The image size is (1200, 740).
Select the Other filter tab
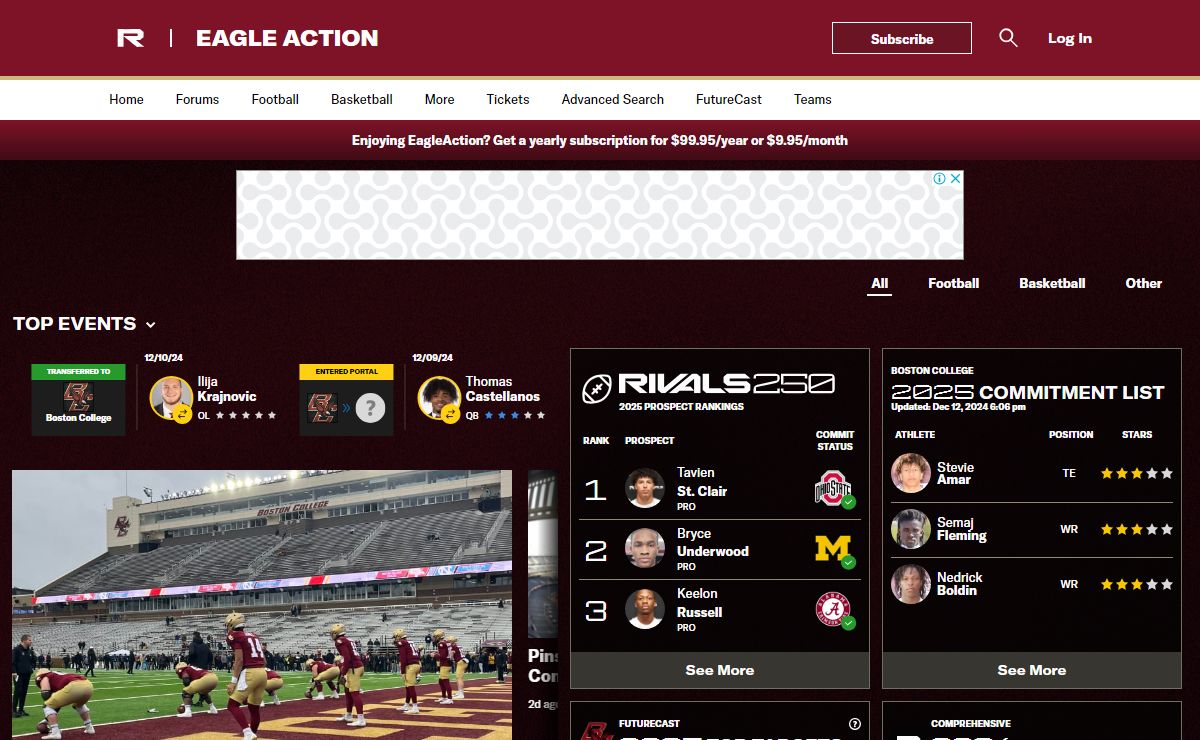point(1143,283)
